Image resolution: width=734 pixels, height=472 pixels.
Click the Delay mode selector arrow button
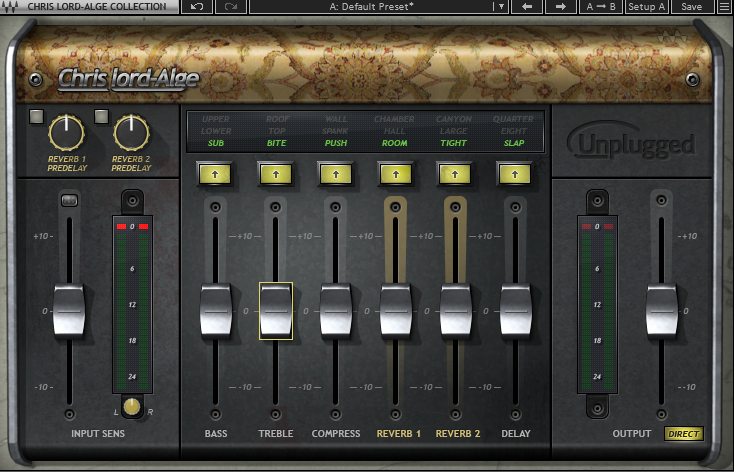514,174
